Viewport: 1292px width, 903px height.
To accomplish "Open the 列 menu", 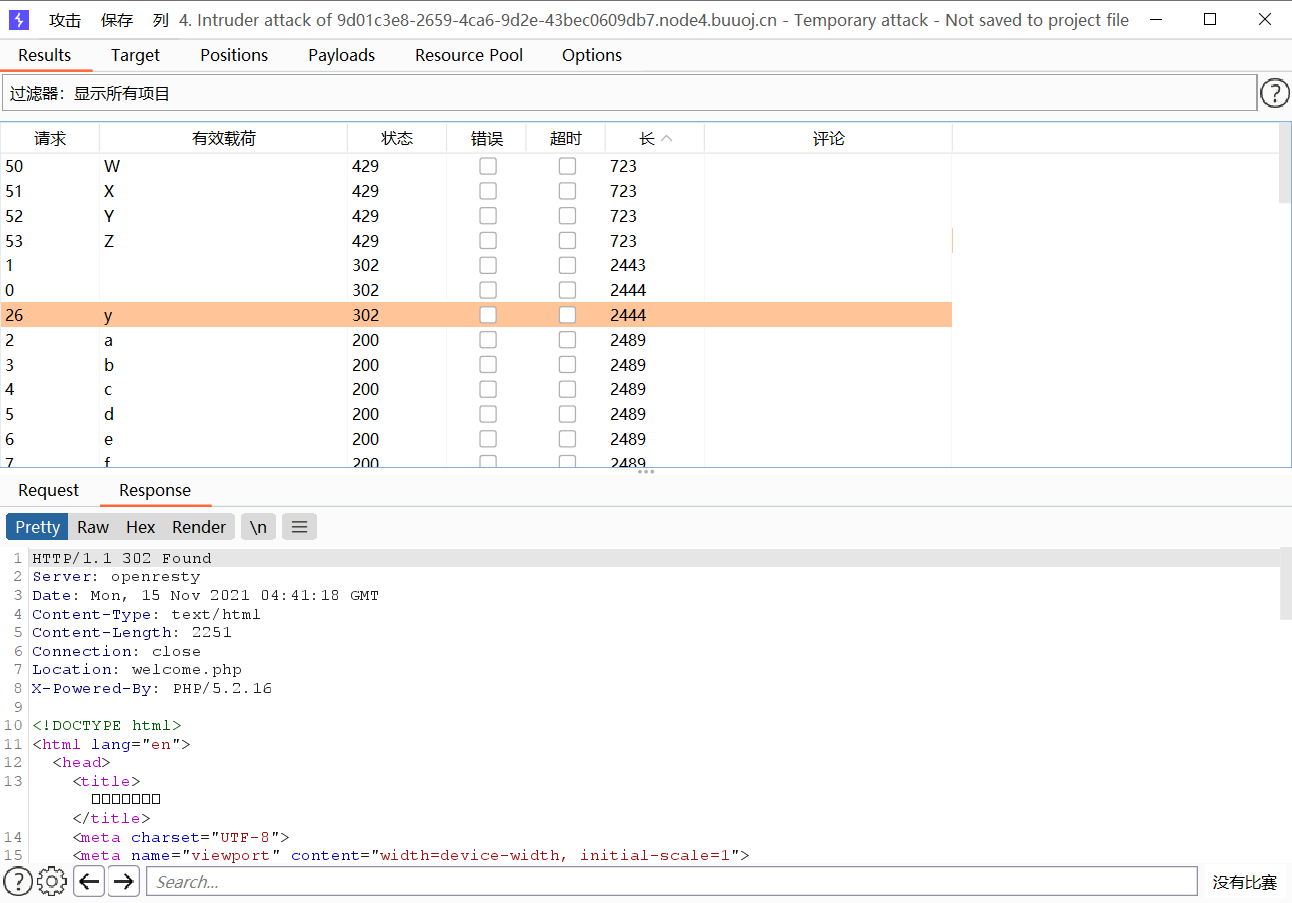I will pos(161,20).
